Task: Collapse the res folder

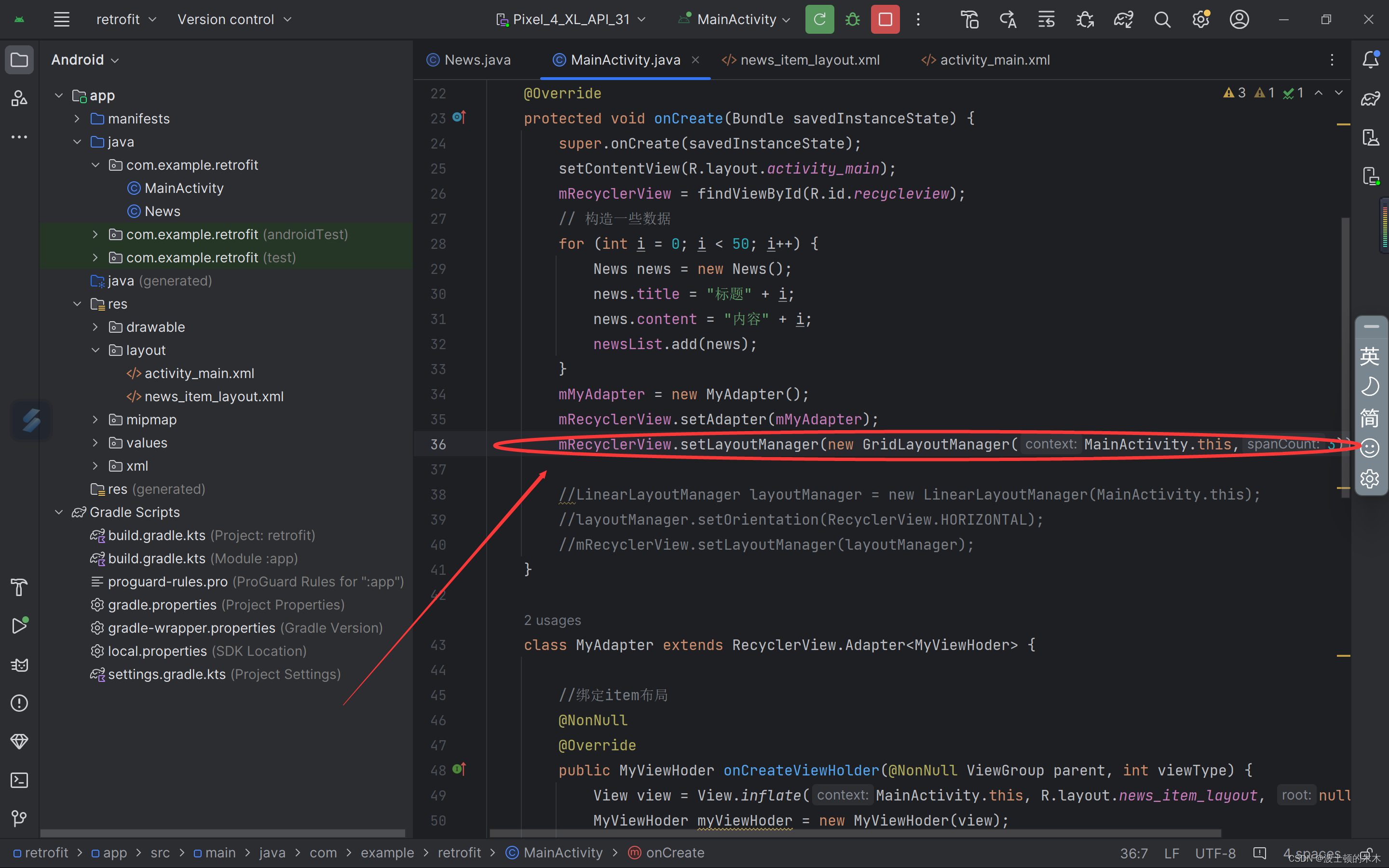Action: pyautogui.click(x=77, y=304)
